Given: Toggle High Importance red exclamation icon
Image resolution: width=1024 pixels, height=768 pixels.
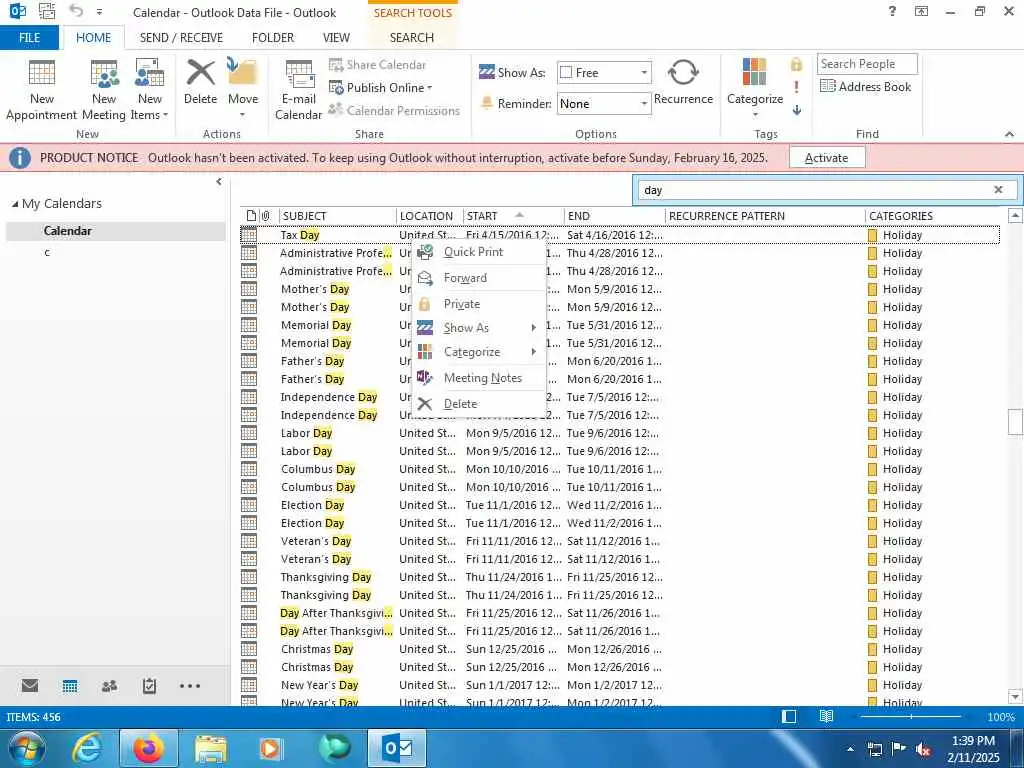Looking at the screenshot, I should (796, 87).
